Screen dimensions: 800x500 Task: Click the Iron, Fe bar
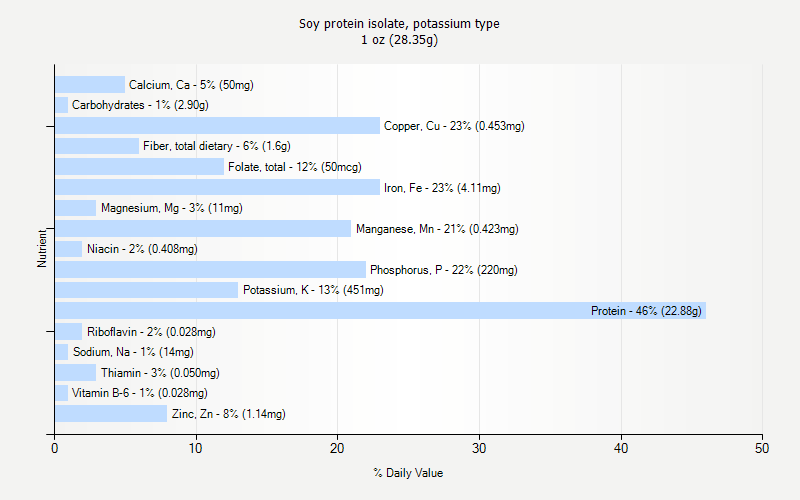click(x=217, y=187)
